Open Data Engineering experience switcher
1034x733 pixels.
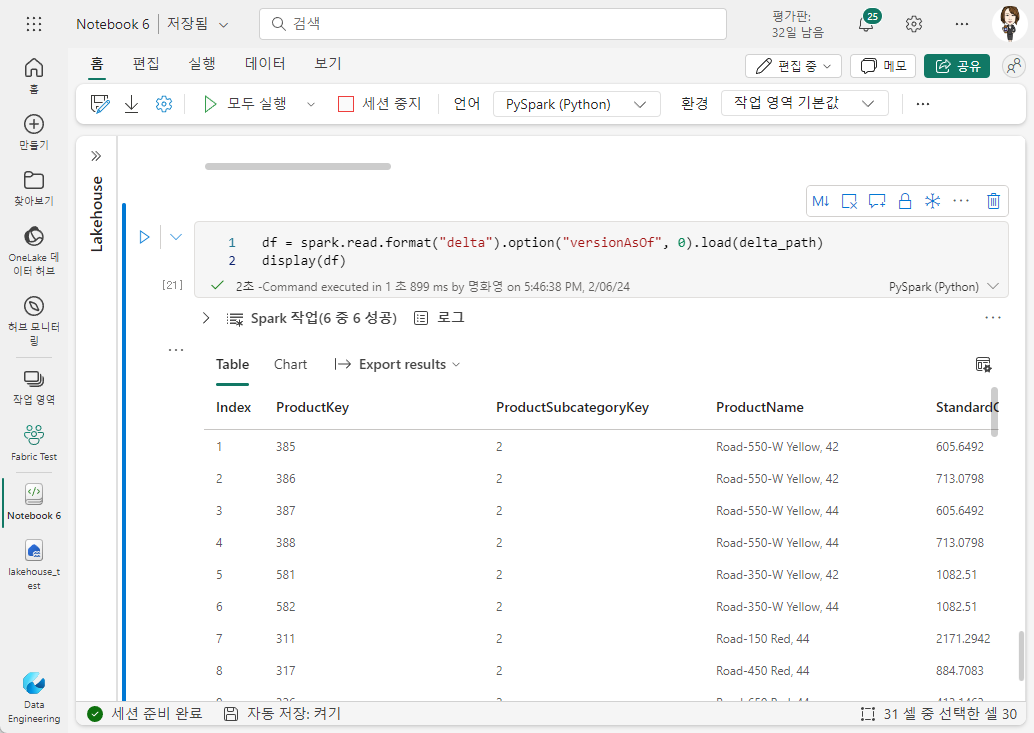[x=34, y=698]
